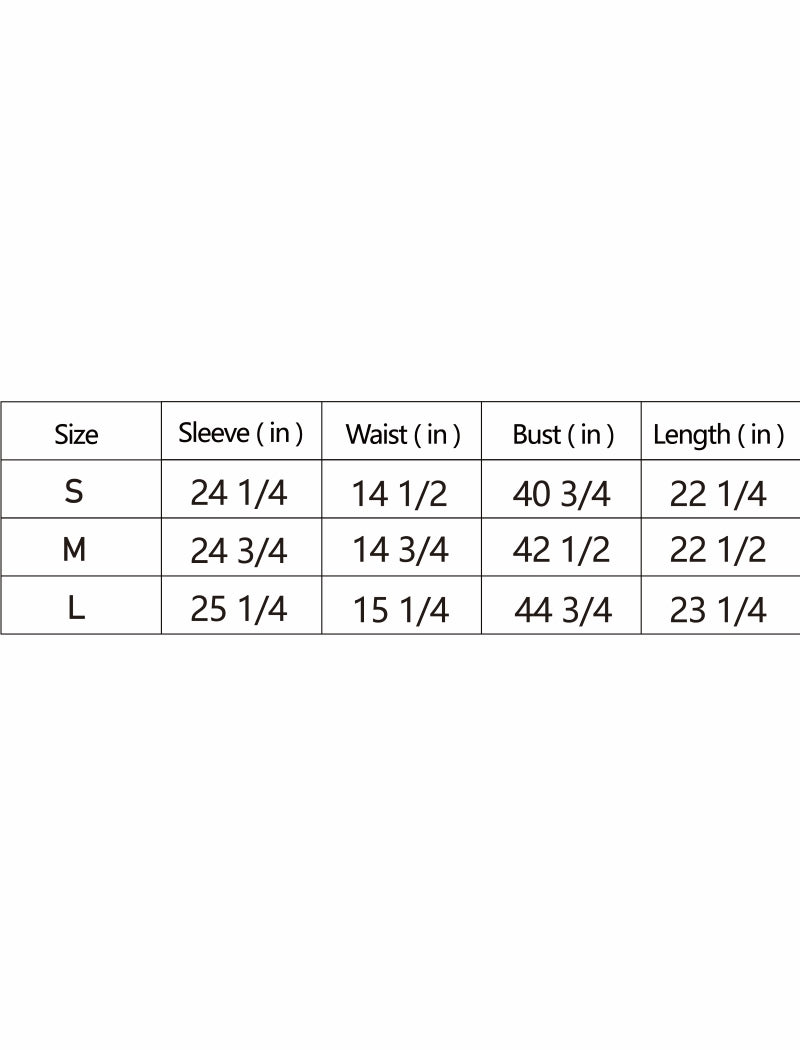Click the S bust value 40 3/4
The width and height of the screenshot is (800, 1050).
[x=561, y=494]
